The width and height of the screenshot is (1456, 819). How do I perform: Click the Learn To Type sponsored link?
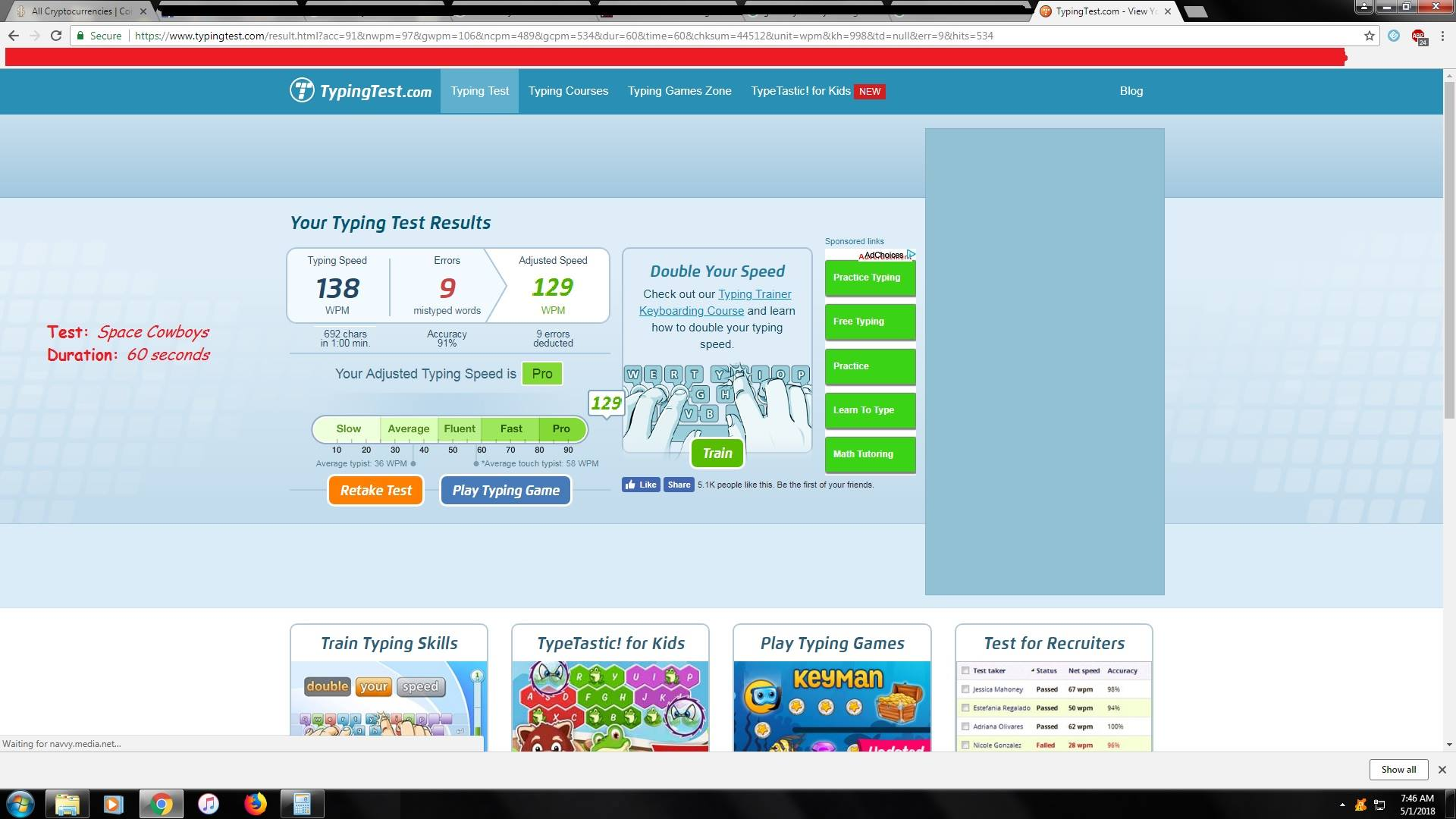pos(870,410)
